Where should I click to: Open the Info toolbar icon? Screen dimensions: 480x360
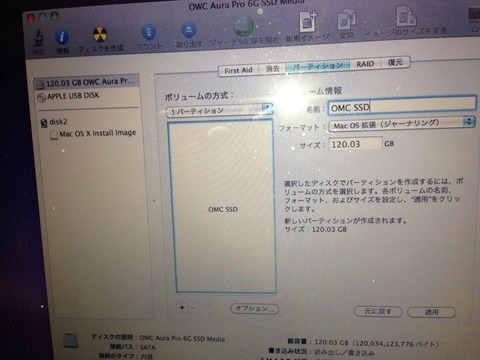[62, 37]
